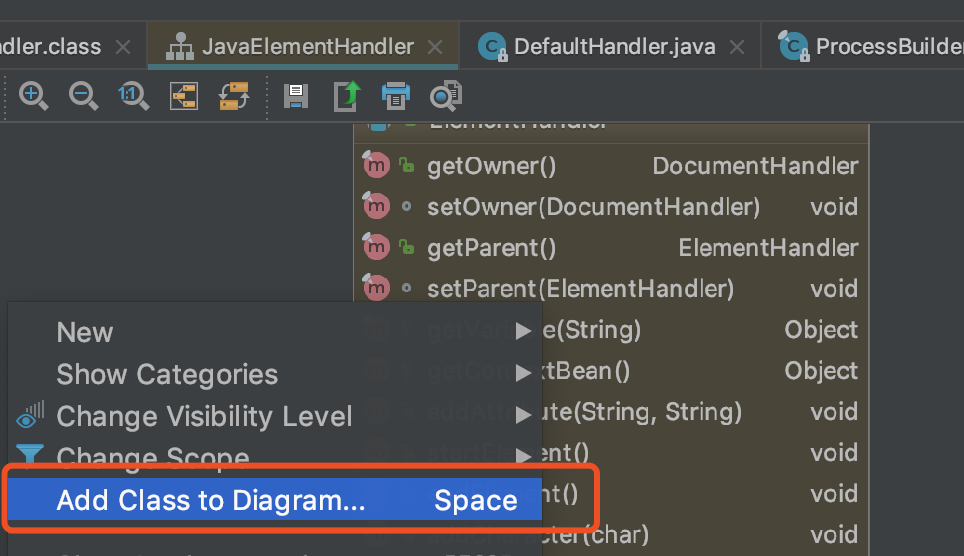The height and width of the screenshot is (556, 964).
Task: Open the Print Preview icon
Action: click(445, 96)
